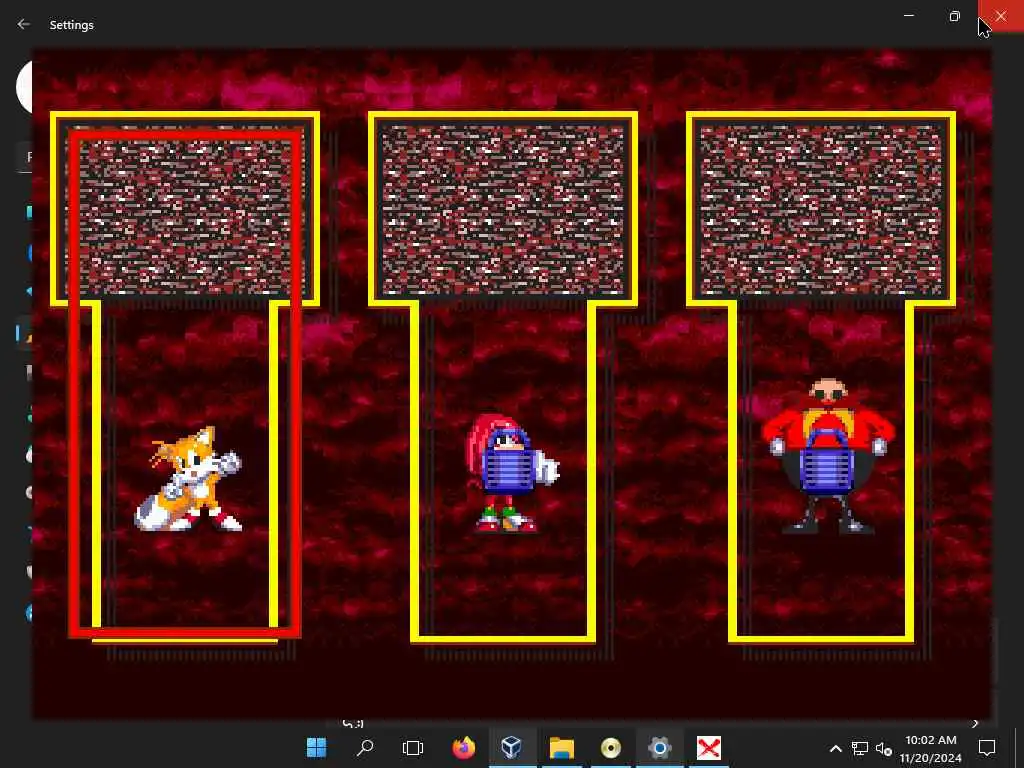The width and height of the screenshot is (1024, 768).
Task: Open the Windows Start menu
Action: 317,747
